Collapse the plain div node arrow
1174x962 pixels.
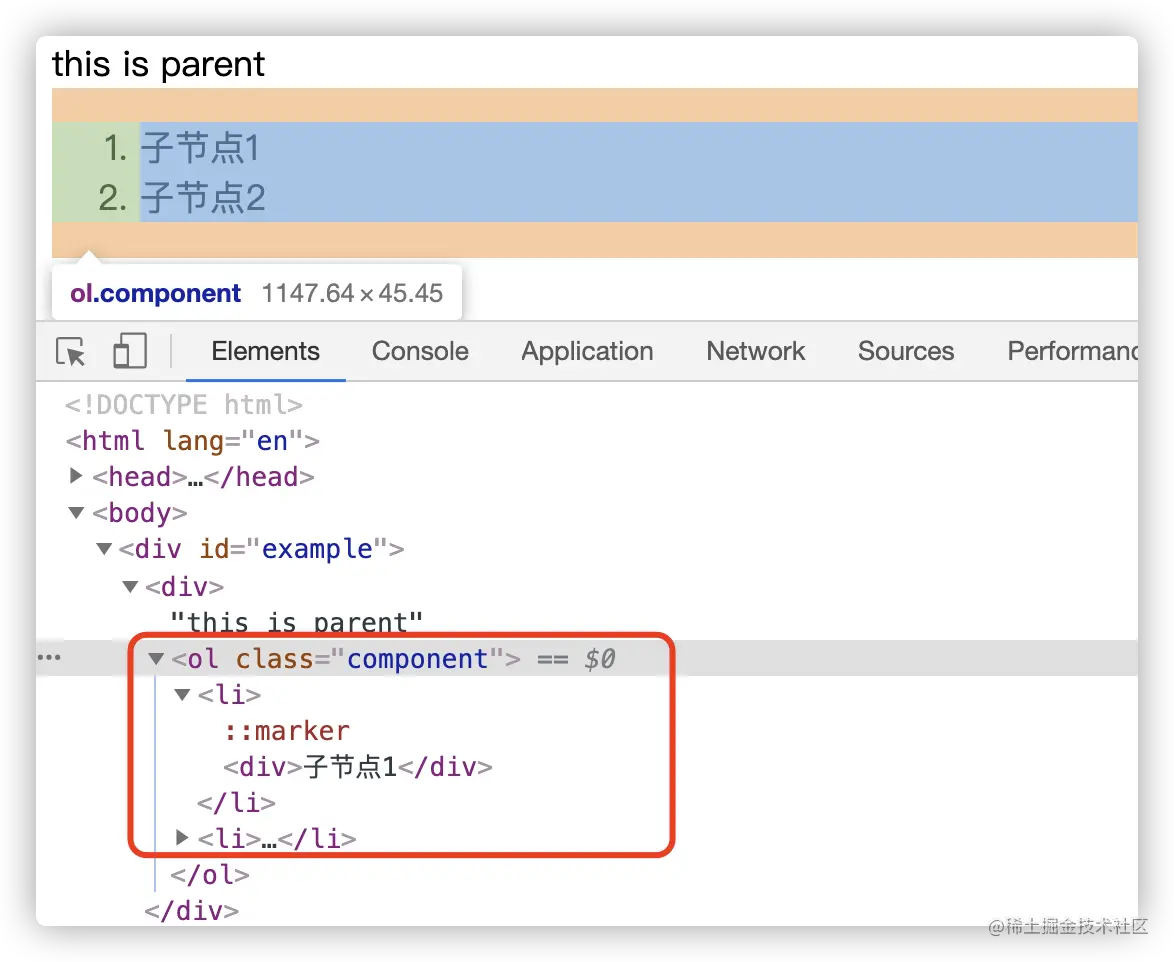coord(130,586)
